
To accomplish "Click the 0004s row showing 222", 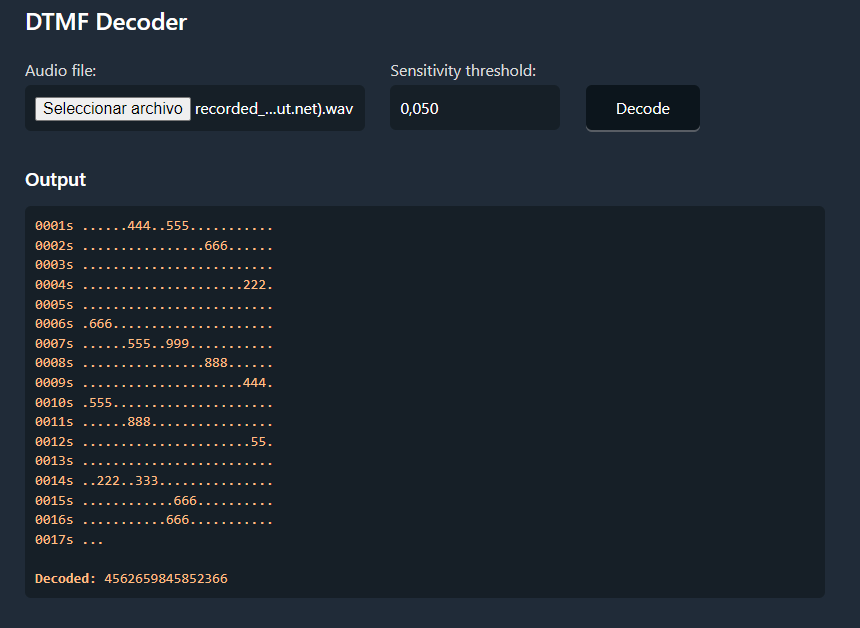I will point(154,285).
